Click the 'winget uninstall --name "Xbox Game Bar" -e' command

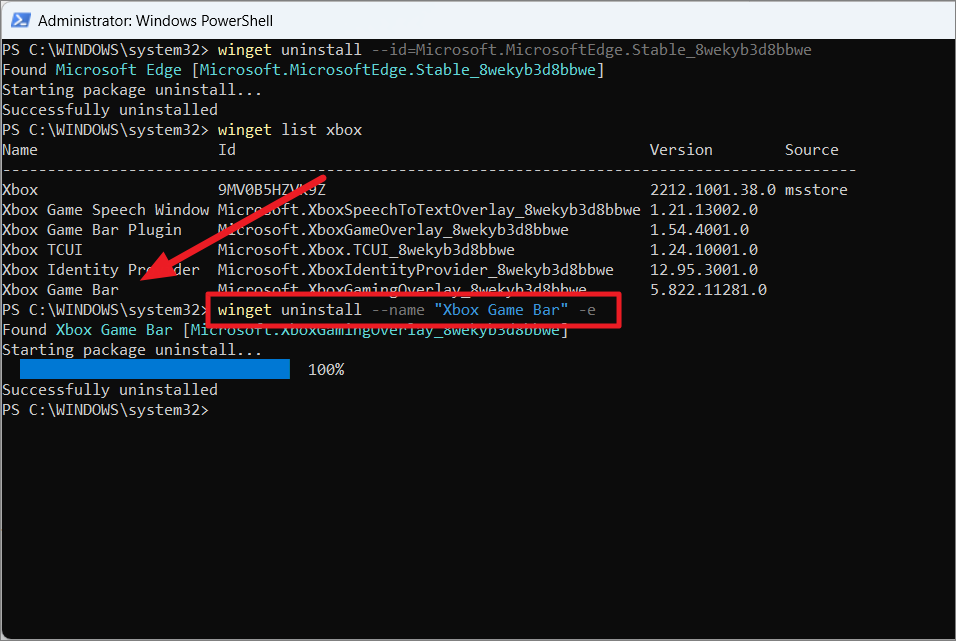407,310
